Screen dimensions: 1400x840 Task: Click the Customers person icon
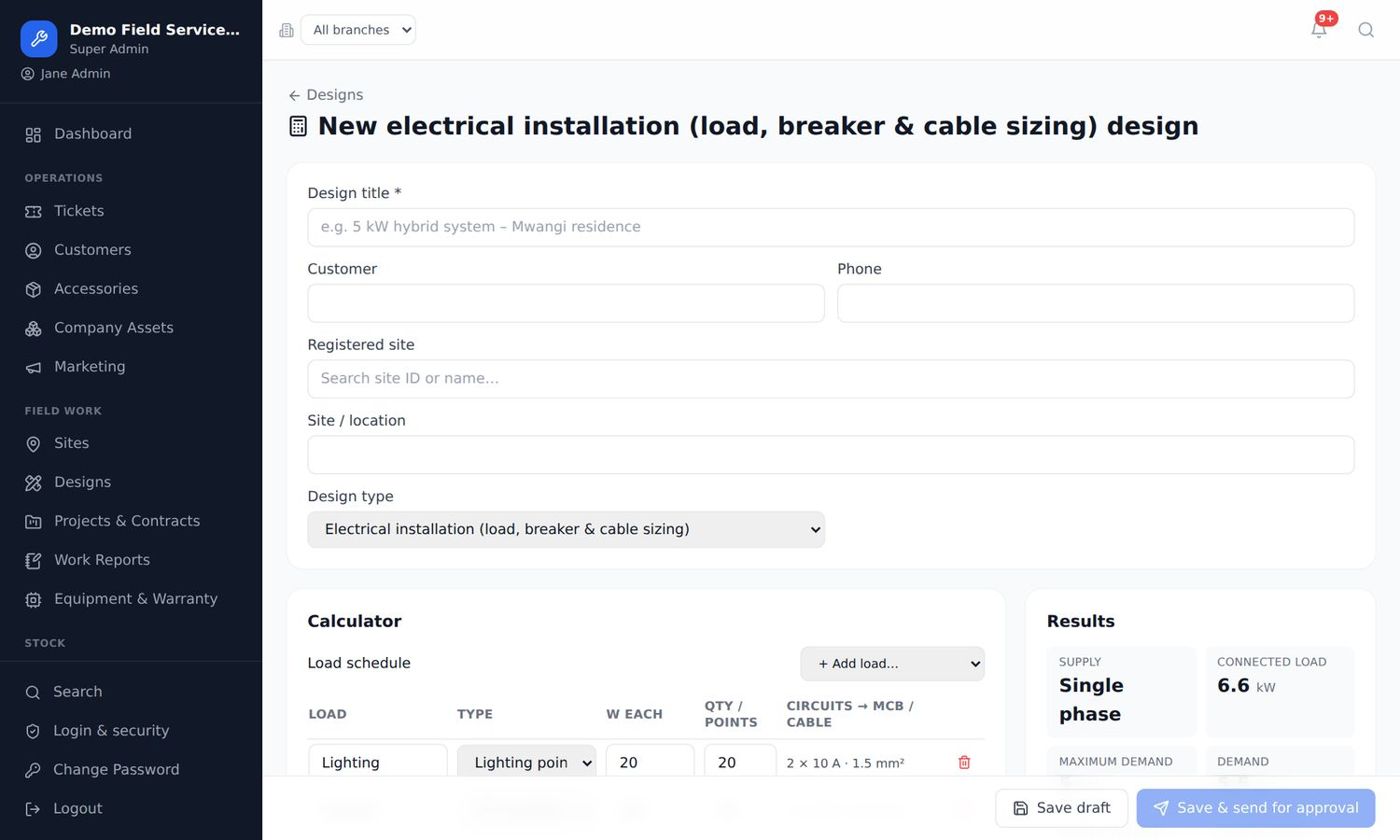(x=33, y=251)
